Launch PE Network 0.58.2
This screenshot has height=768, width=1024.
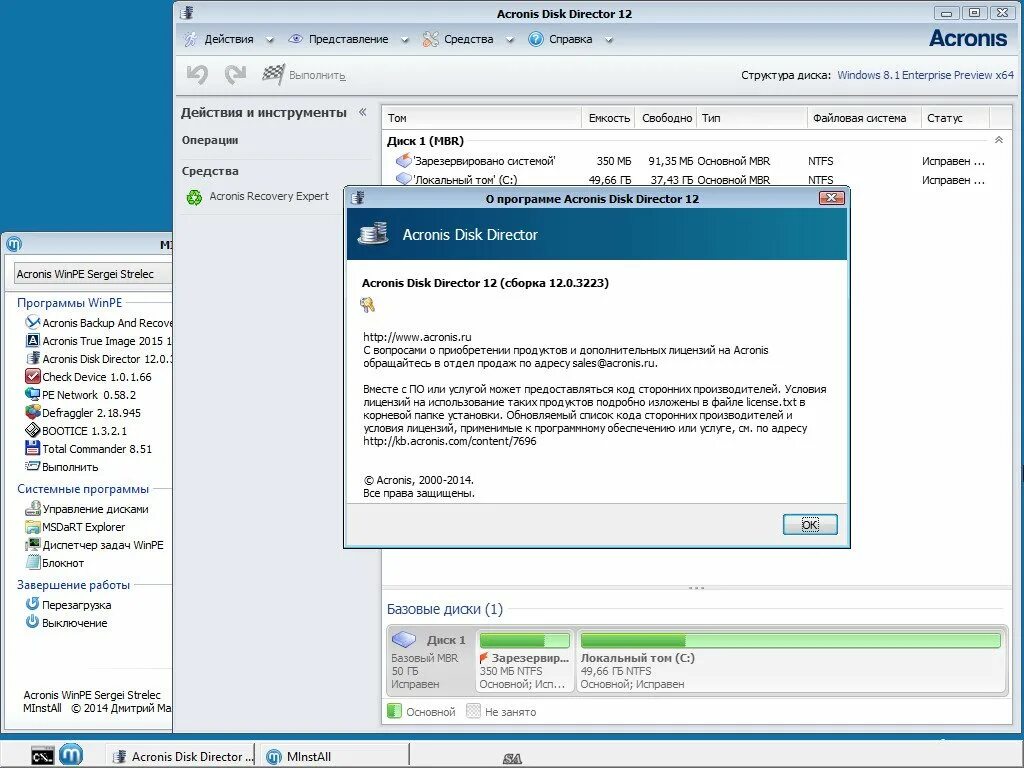(x=80, y=395)
